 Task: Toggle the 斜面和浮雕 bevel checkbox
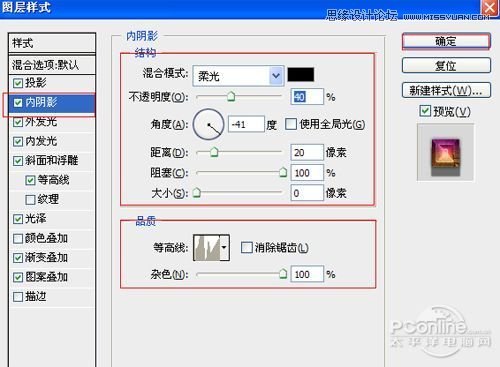[18, 161]
